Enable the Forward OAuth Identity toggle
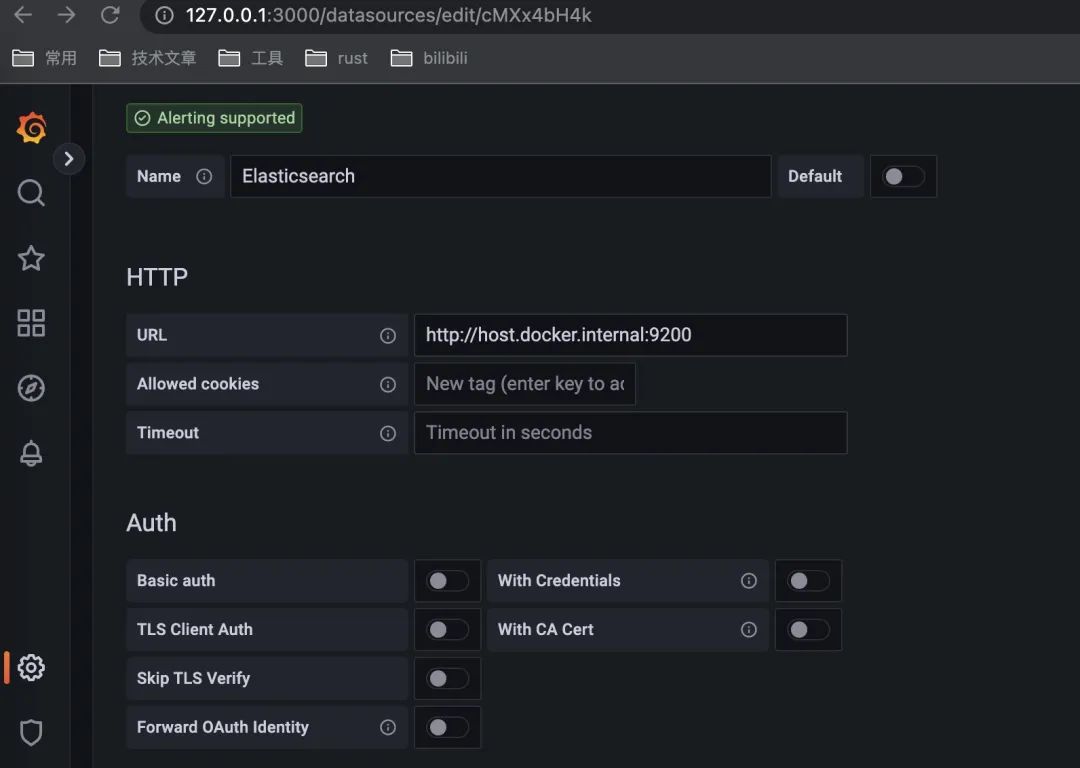1080x768 pixels. click(x=447, y=727)
